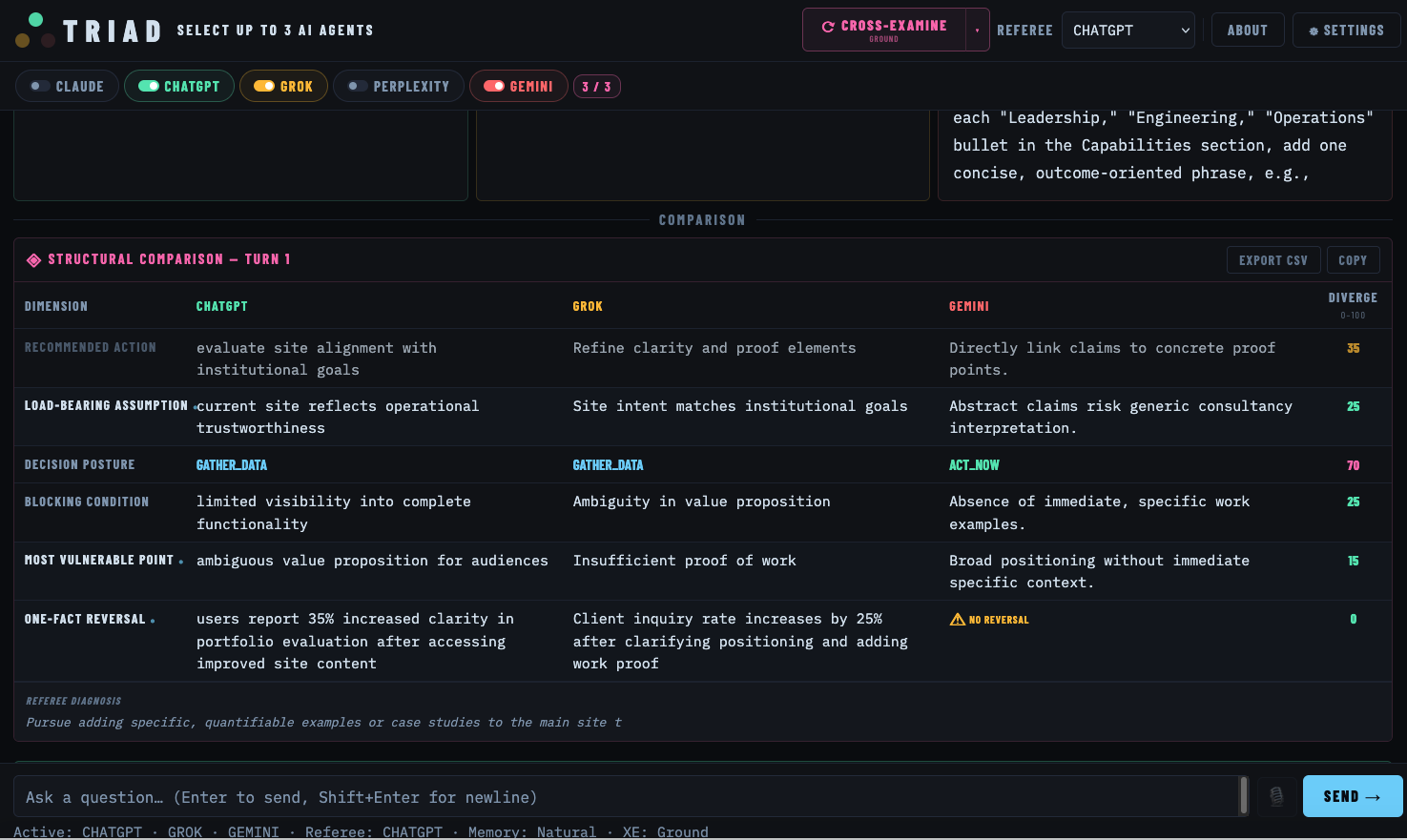Click the arrow icon on Send button
This screenshot has width=1407, height=840.
pos(1374,796)
